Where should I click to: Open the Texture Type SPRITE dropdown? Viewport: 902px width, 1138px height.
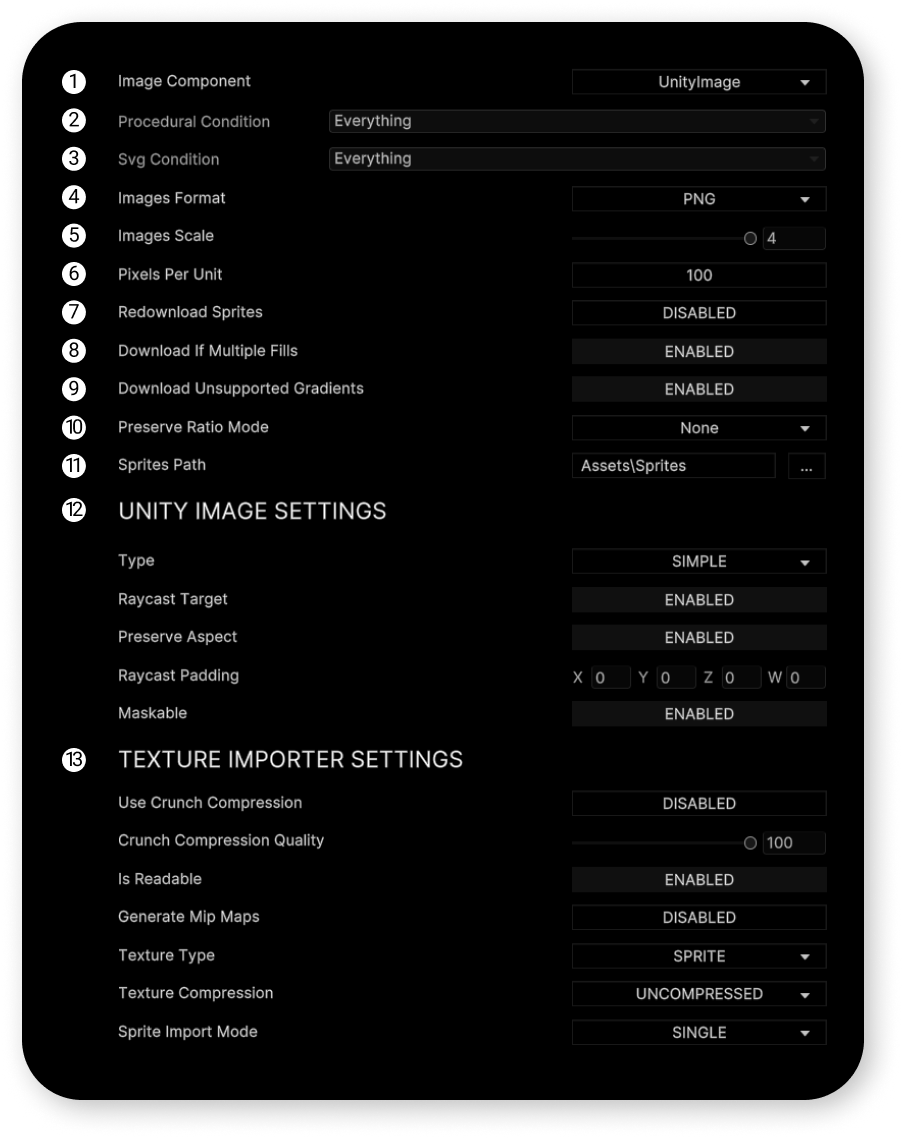(x=699, y=957)
